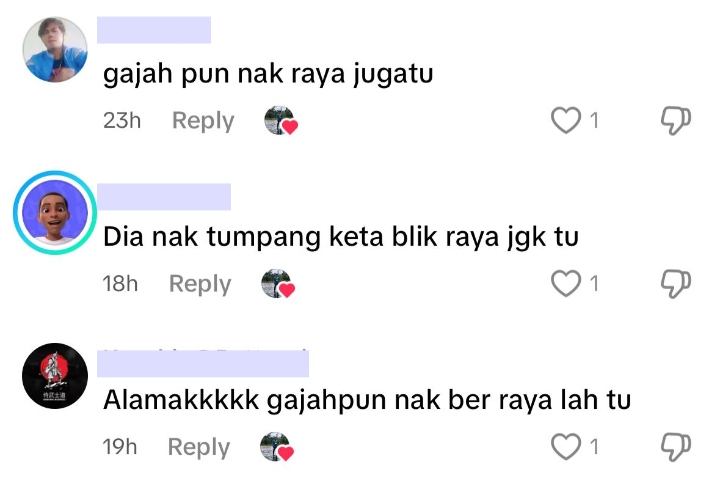Dislike the comment "gajah pun nak raya jugatu"
Screen dimensions: 720x478
675,121
